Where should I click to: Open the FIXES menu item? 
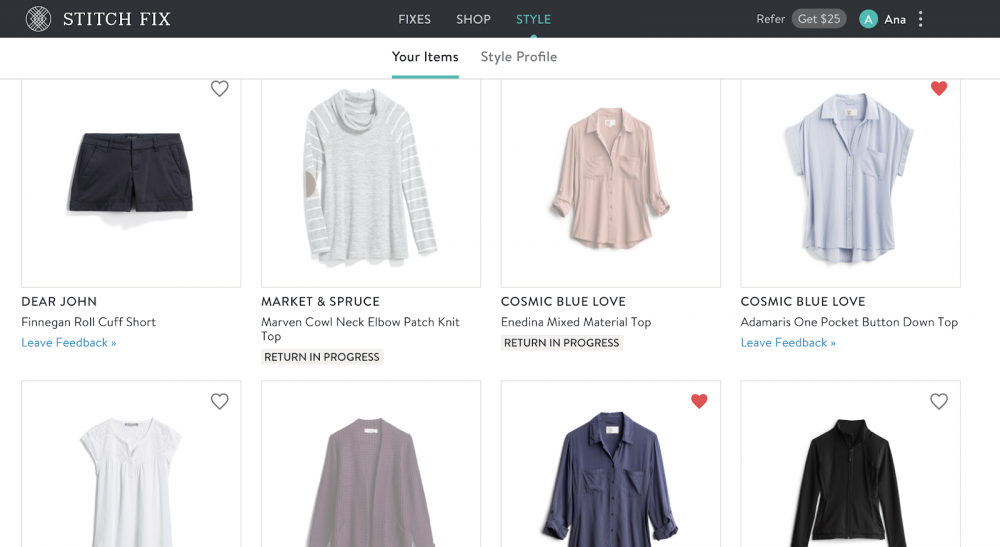coord(414,19)
